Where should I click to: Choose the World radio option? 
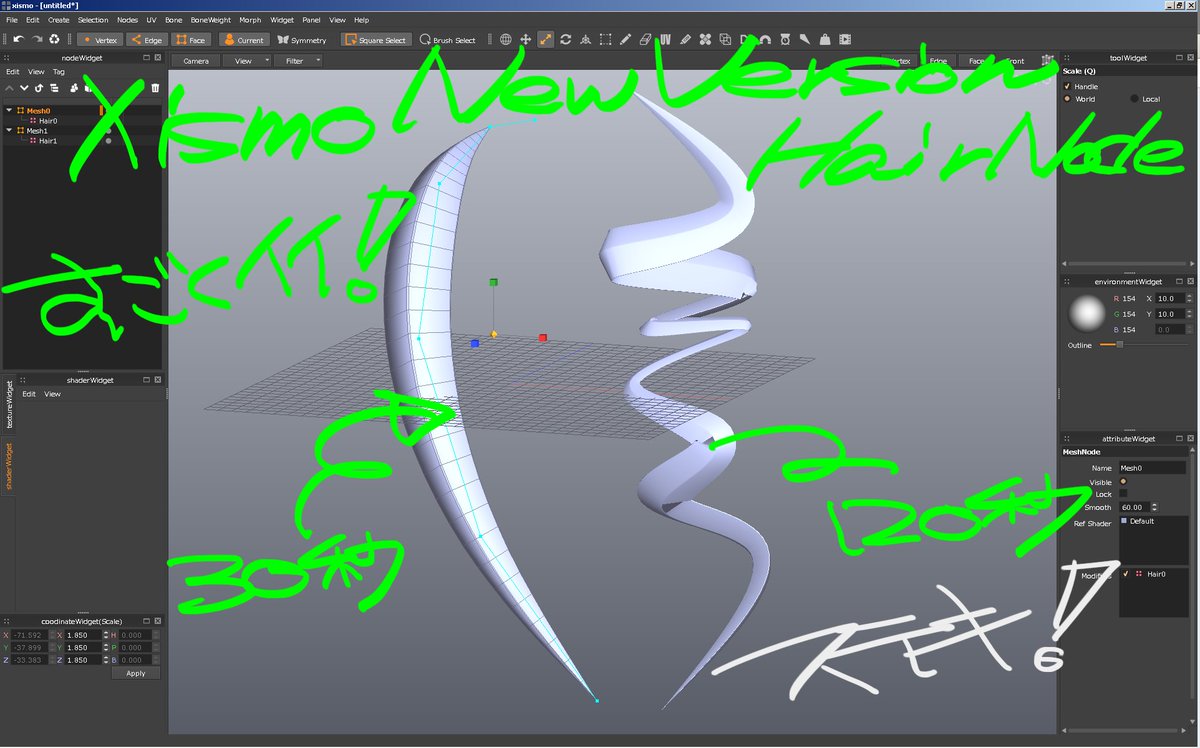1067,99
